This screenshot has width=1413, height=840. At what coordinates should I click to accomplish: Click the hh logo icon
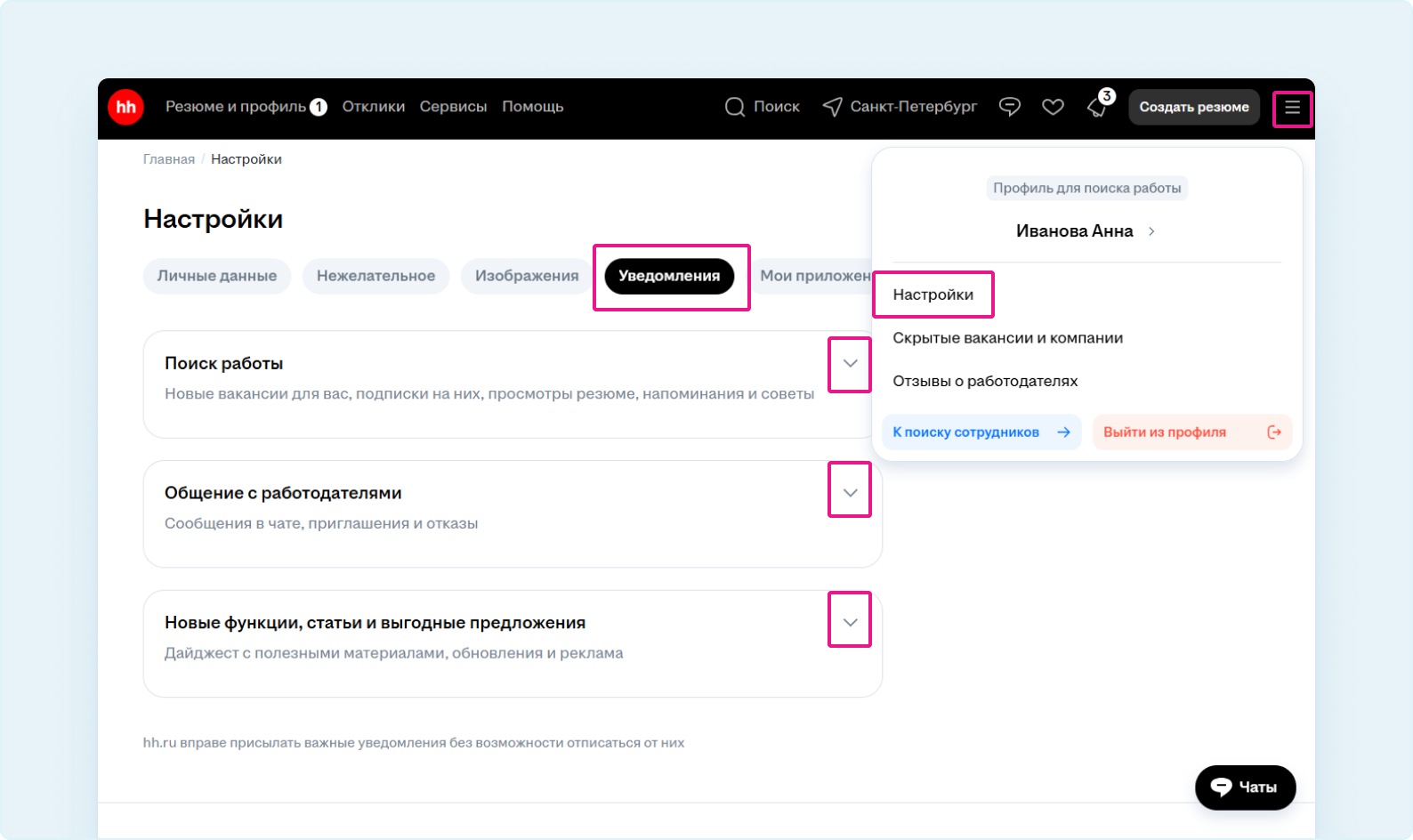tap(125, 108)
